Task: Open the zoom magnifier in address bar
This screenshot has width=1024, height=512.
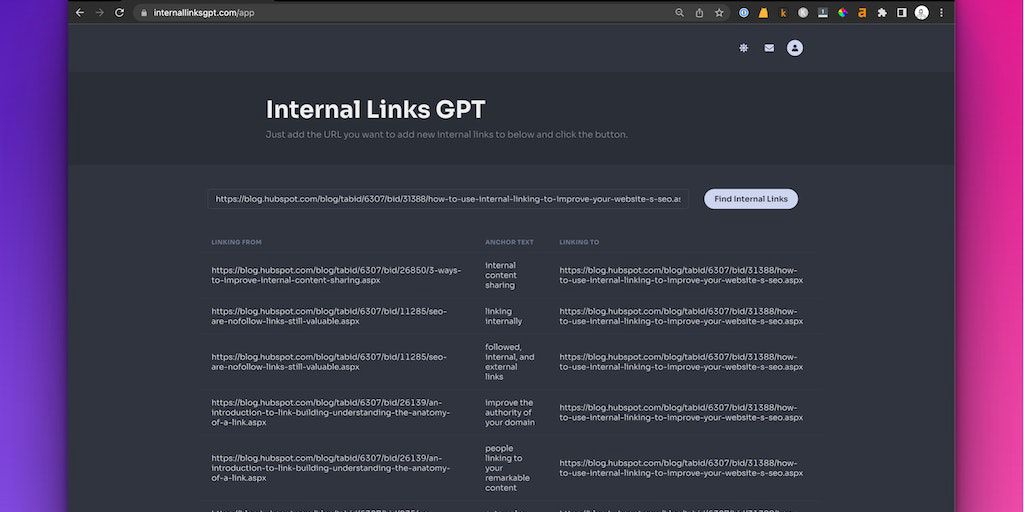Action: [x=679, y=12]
